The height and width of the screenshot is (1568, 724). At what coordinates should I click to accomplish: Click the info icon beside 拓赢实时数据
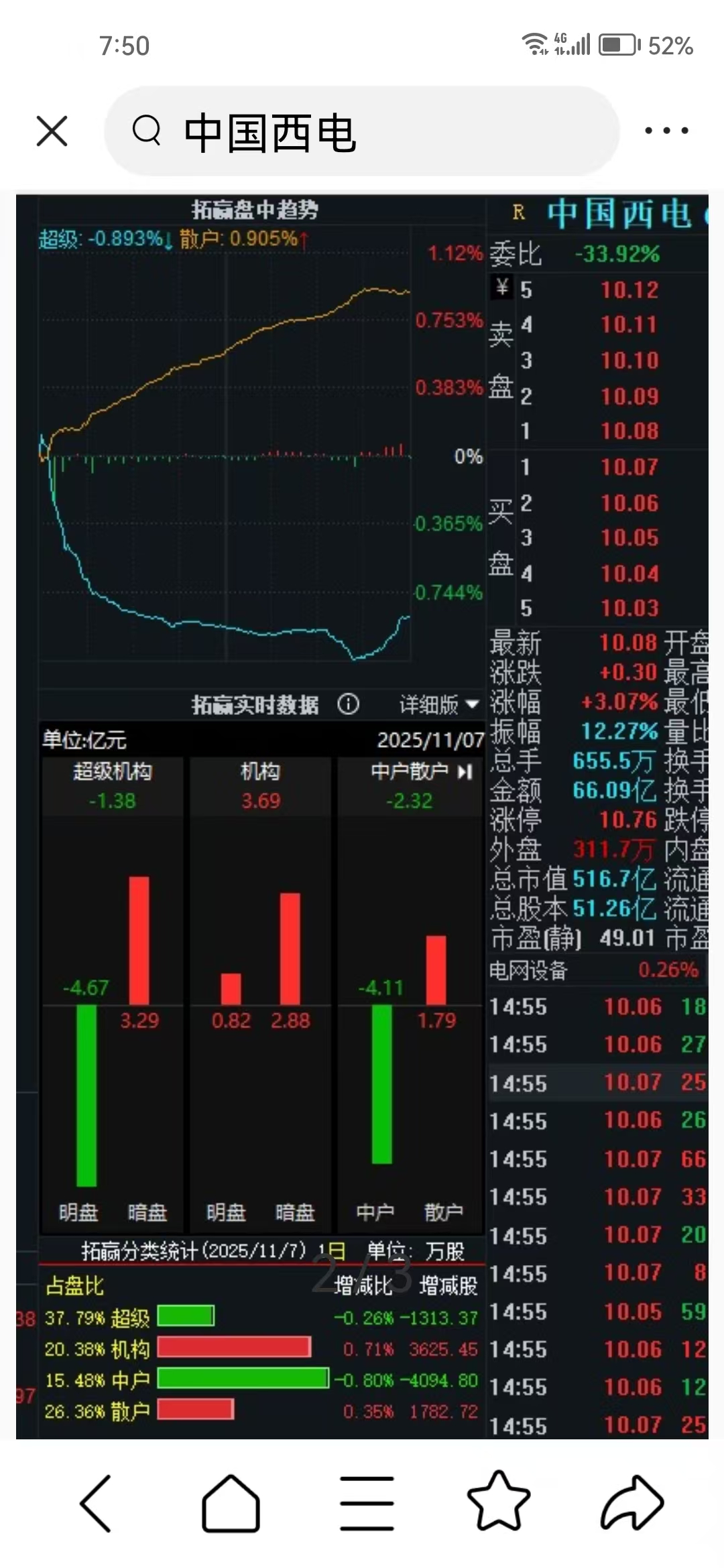[349, 704]
